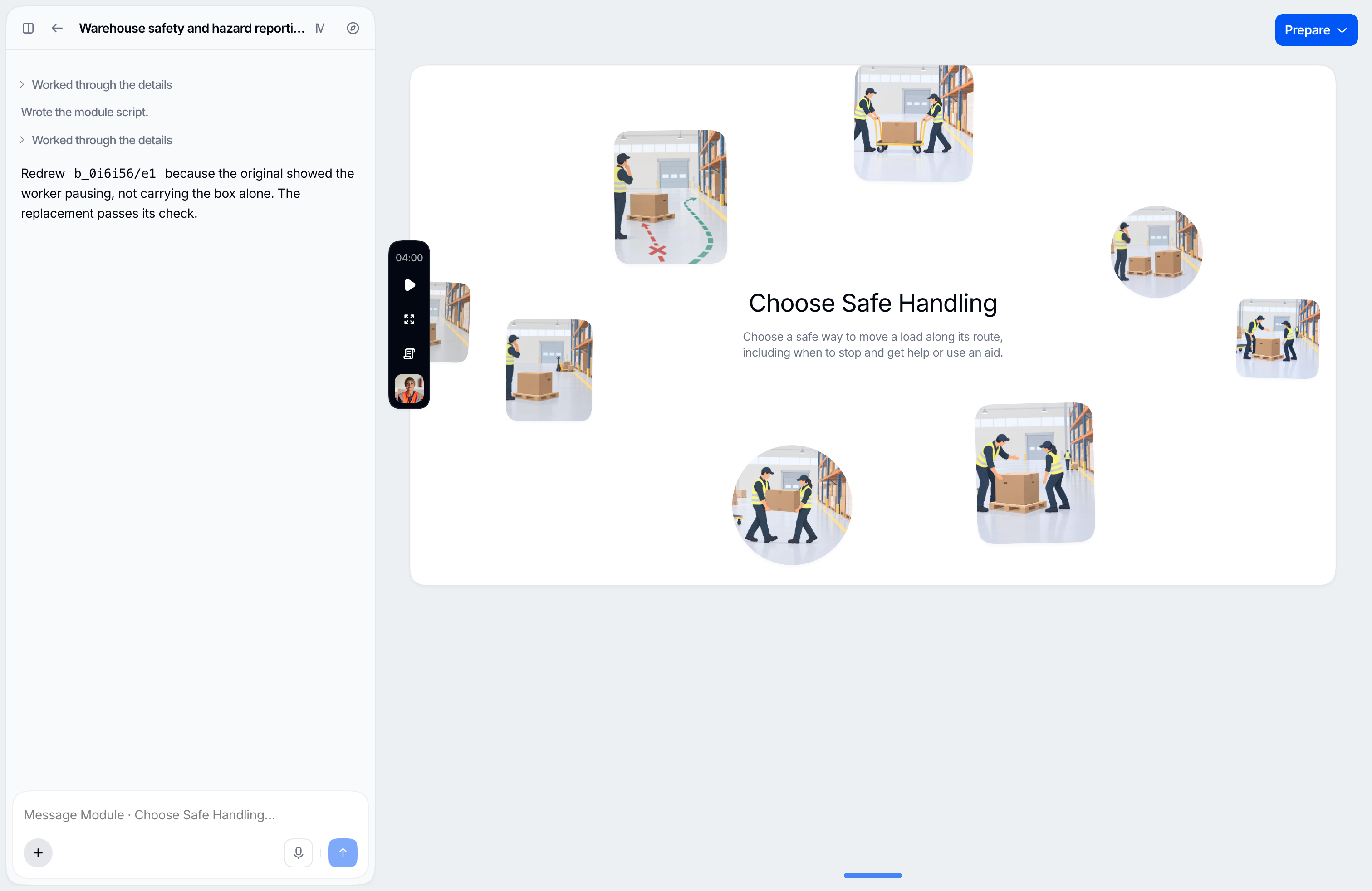Select the image with red and green route paths
The width and height of the screenshot is (1372, 891).
click(x=671, y=197)
